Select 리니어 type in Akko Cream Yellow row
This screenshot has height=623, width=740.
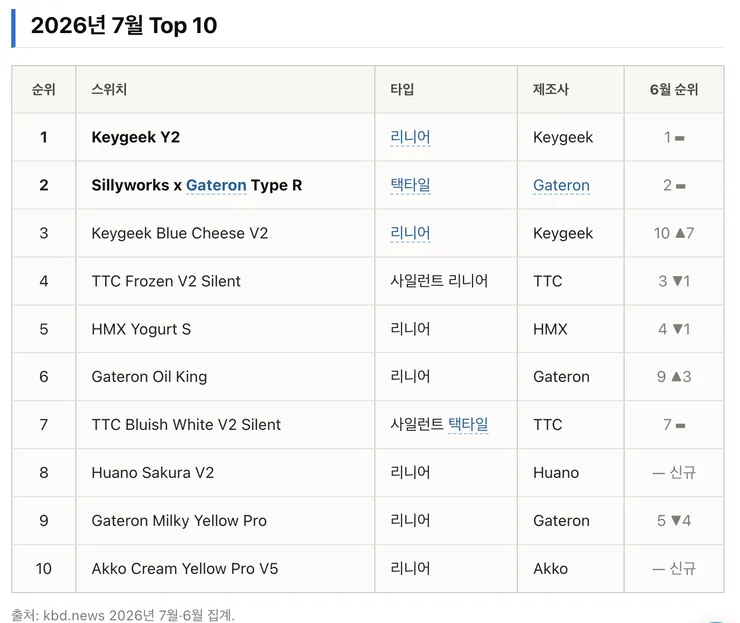click(x=410, y=569)
